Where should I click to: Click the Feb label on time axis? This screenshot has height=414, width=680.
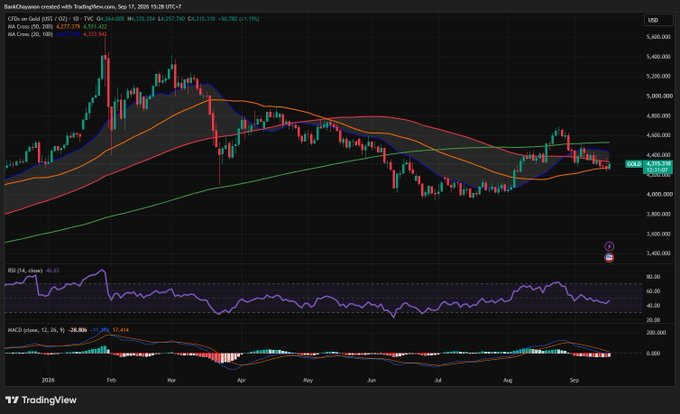tap(111, 380)
